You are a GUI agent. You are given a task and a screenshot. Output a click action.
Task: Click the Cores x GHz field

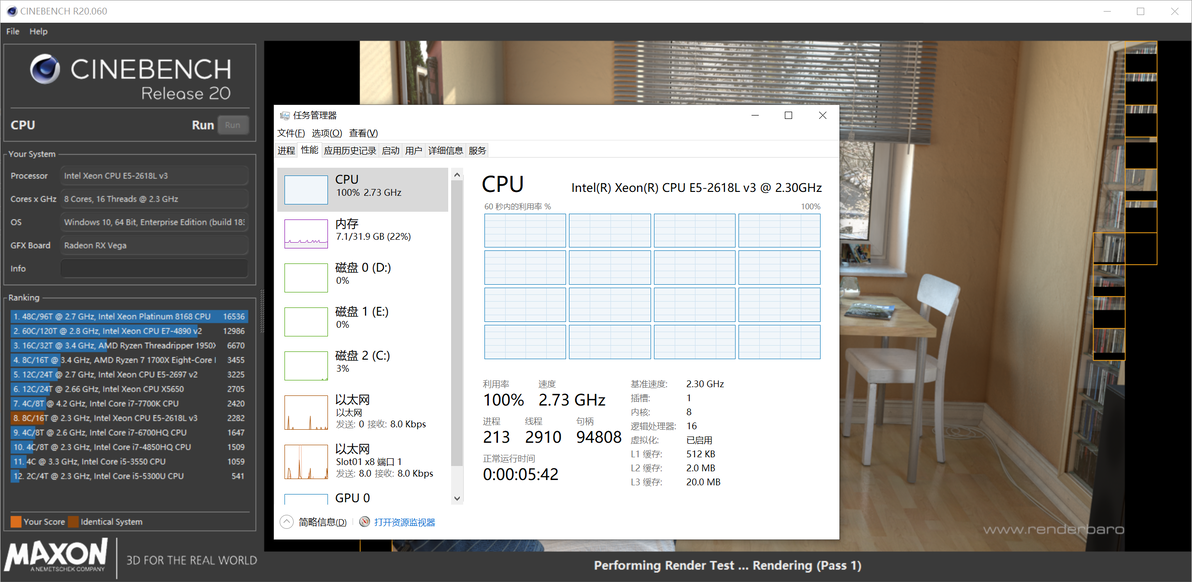point(154,199)
